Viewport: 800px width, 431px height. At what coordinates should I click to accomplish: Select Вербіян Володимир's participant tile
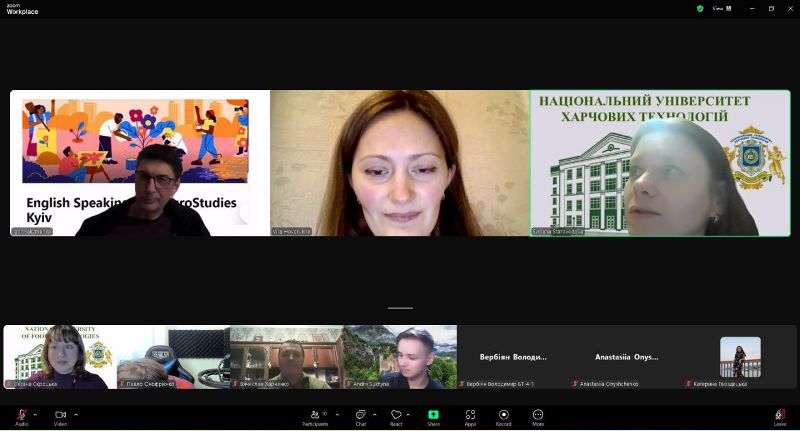coord(513,357)
